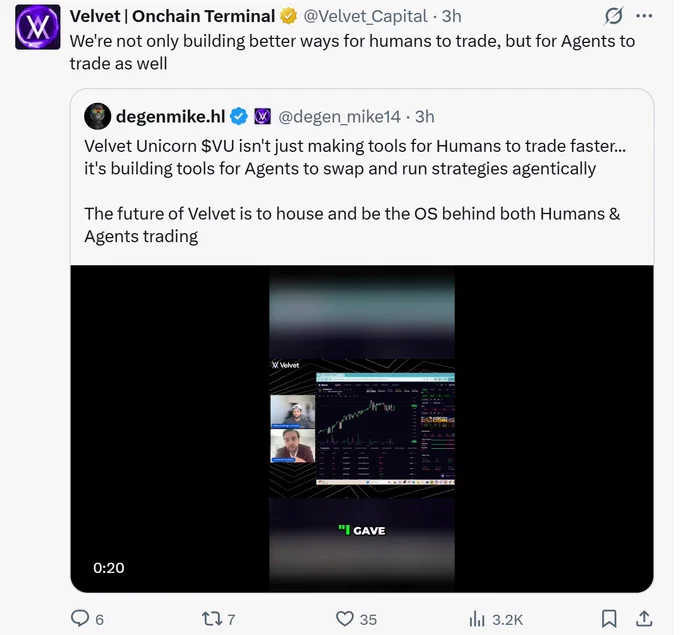Click the blue verified checkmark of degenmike.hl

[x=239, y=116]
